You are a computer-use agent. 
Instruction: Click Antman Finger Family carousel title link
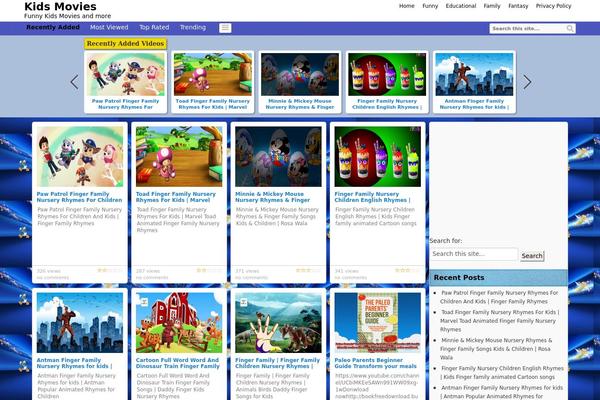474,104
